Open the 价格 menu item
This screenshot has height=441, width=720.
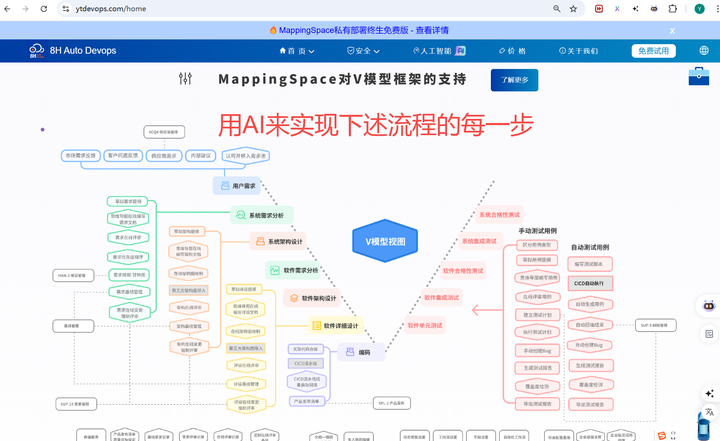[512, 51]
